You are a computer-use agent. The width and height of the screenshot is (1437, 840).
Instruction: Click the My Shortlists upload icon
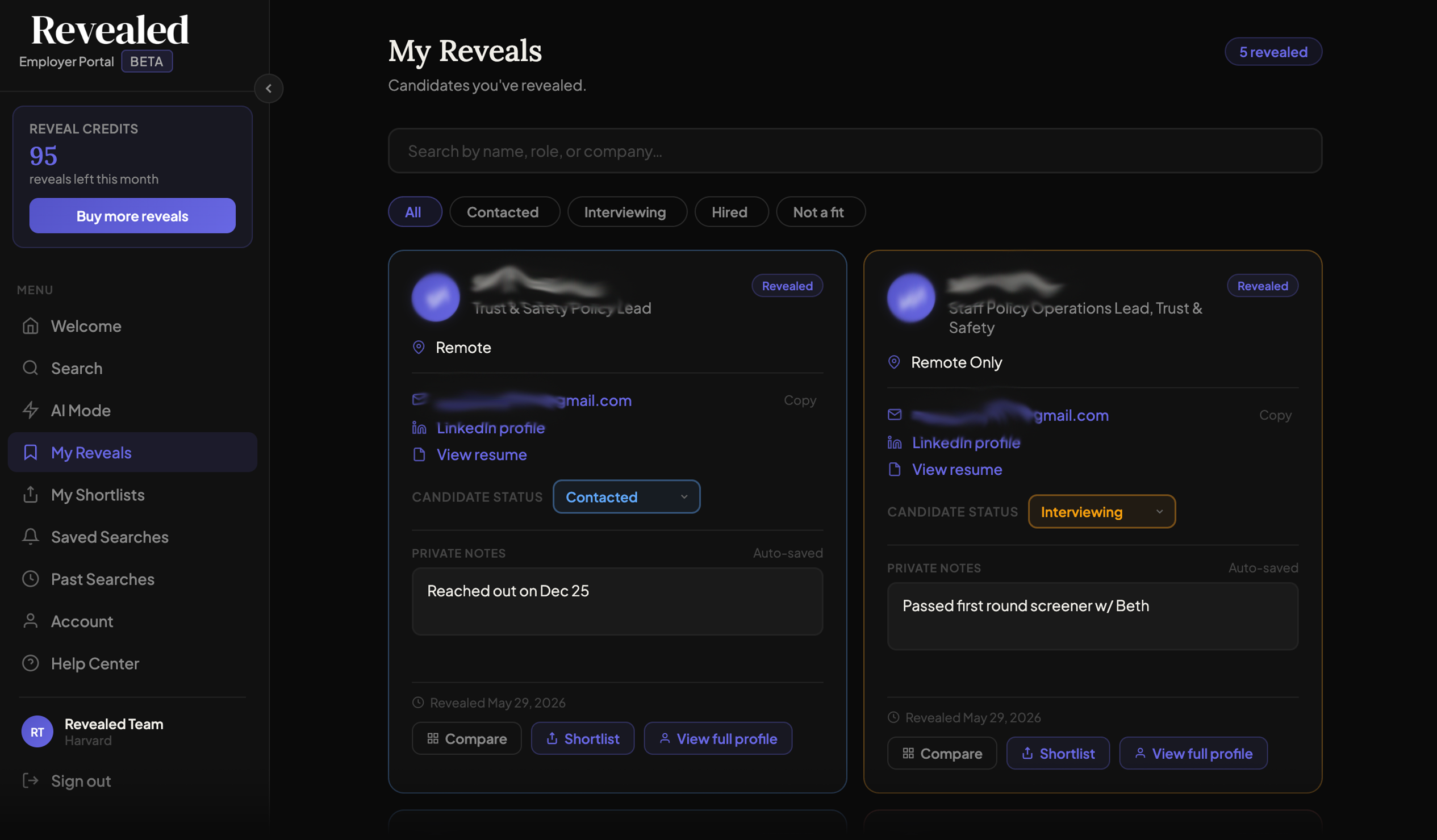pyautogui.click(x=30, y=495)
